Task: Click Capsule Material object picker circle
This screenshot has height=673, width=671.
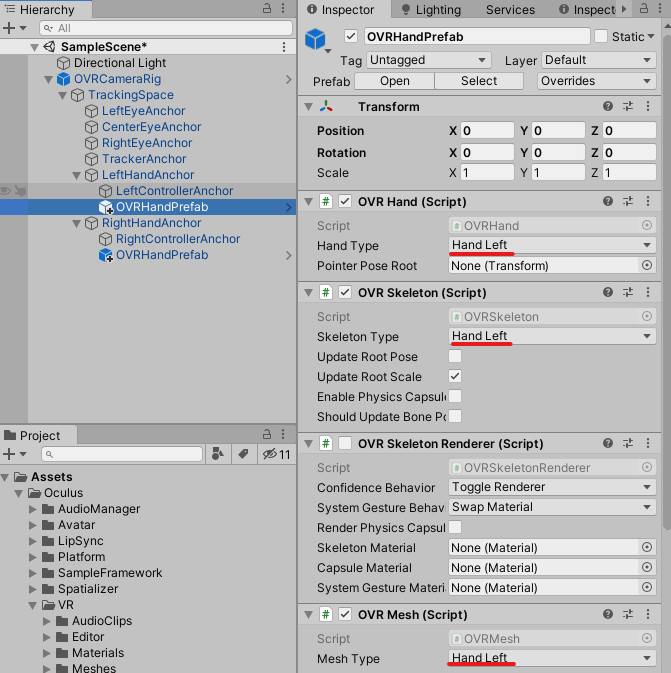Action: coord(647,567)
